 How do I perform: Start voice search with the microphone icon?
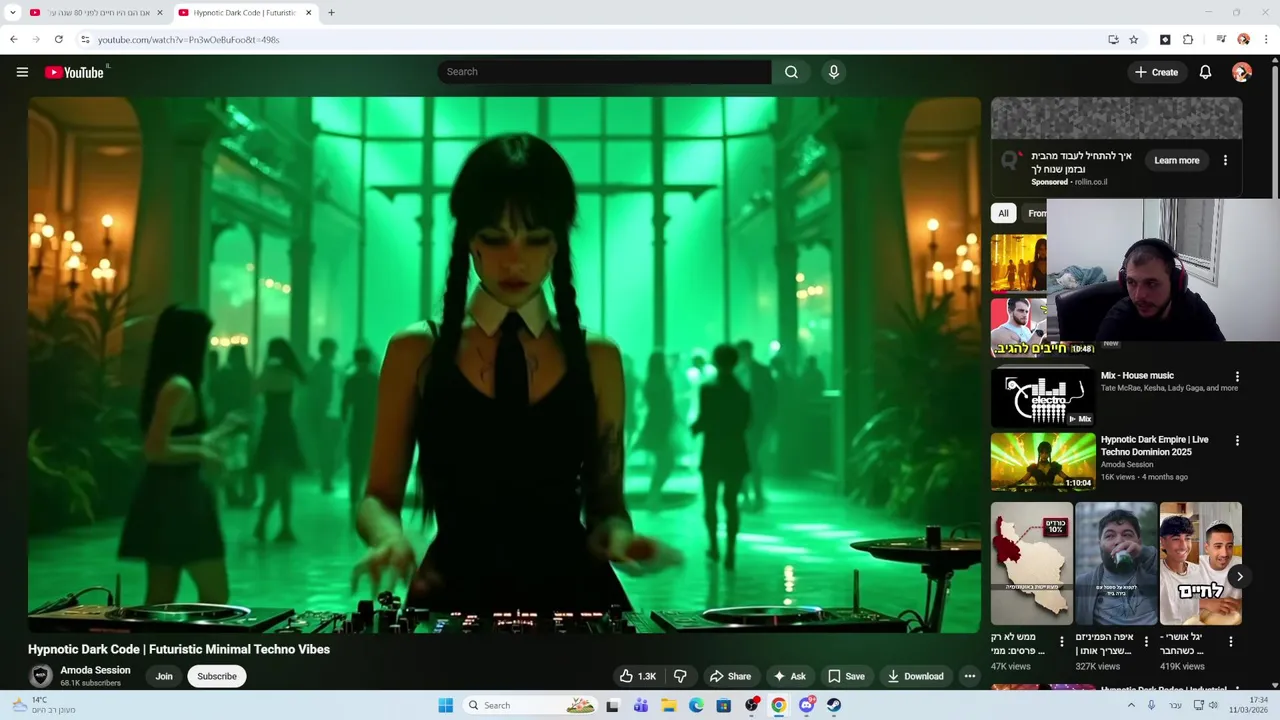[x=833, y=72]
